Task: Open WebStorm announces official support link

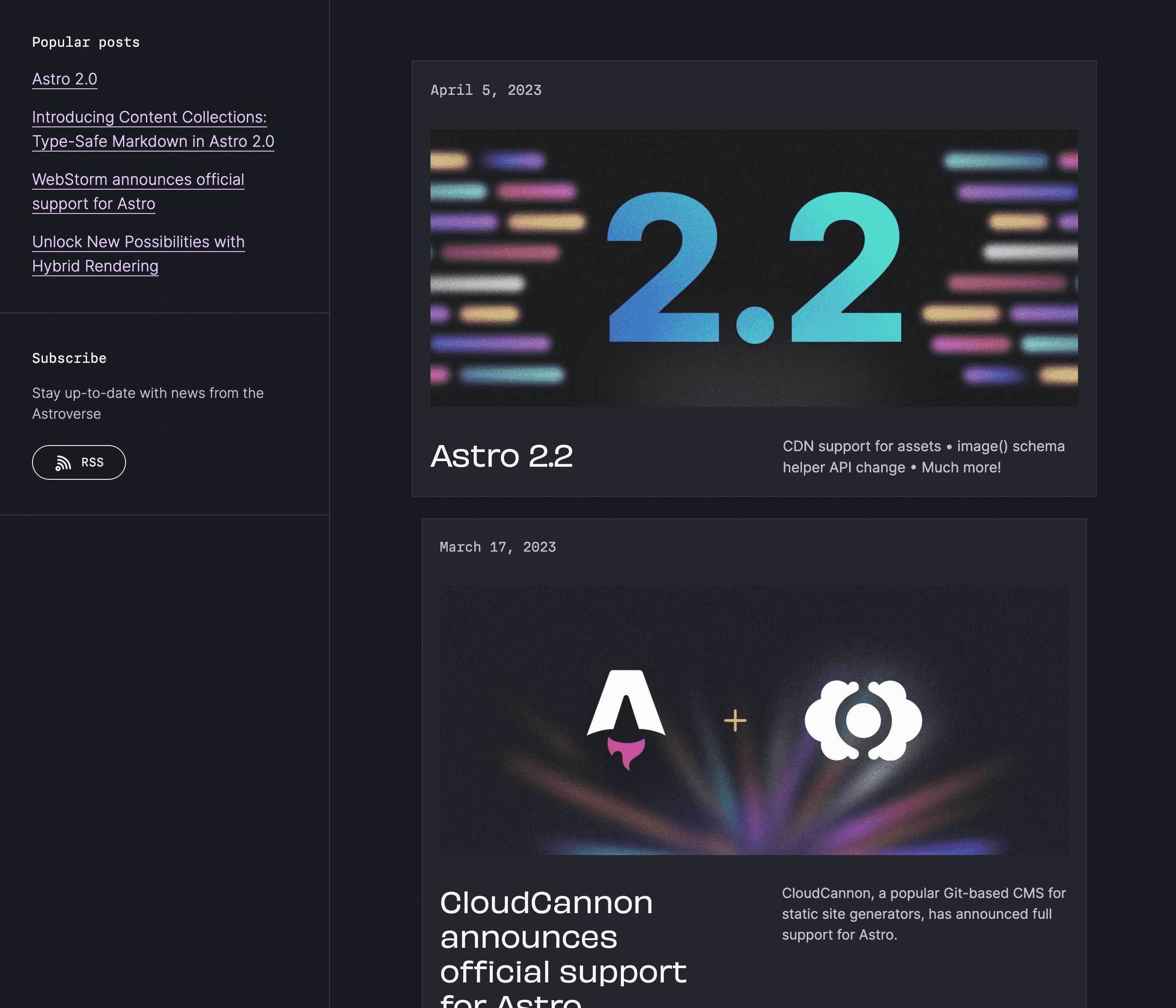Action: (x=139, y=192)
